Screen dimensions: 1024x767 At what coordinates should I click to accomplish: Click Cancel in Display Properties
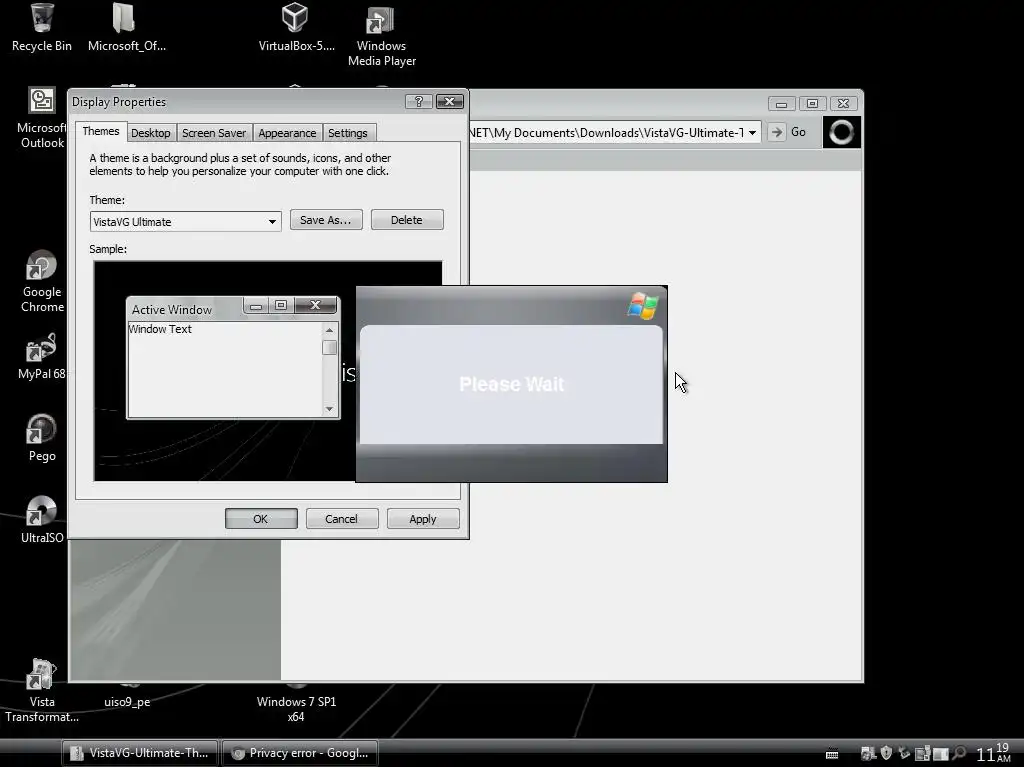click(x=342, y=519)
